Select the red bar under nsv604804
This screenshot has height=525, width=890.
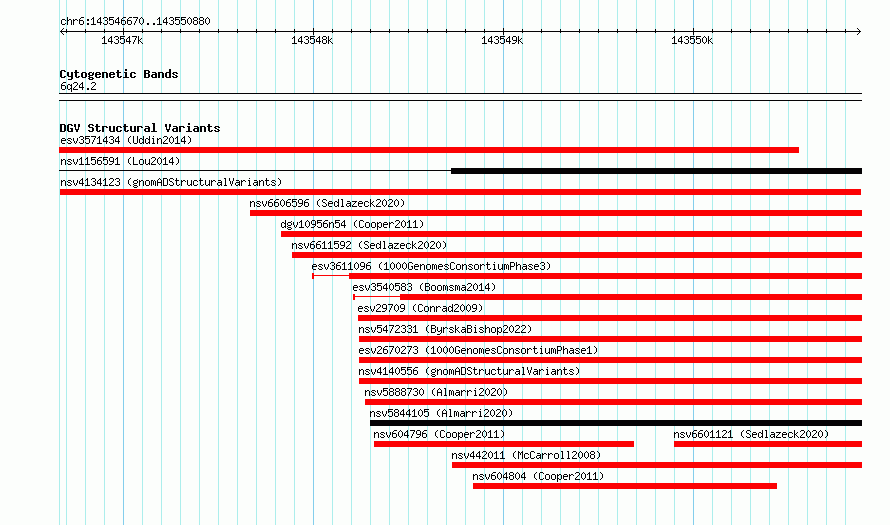625,486
